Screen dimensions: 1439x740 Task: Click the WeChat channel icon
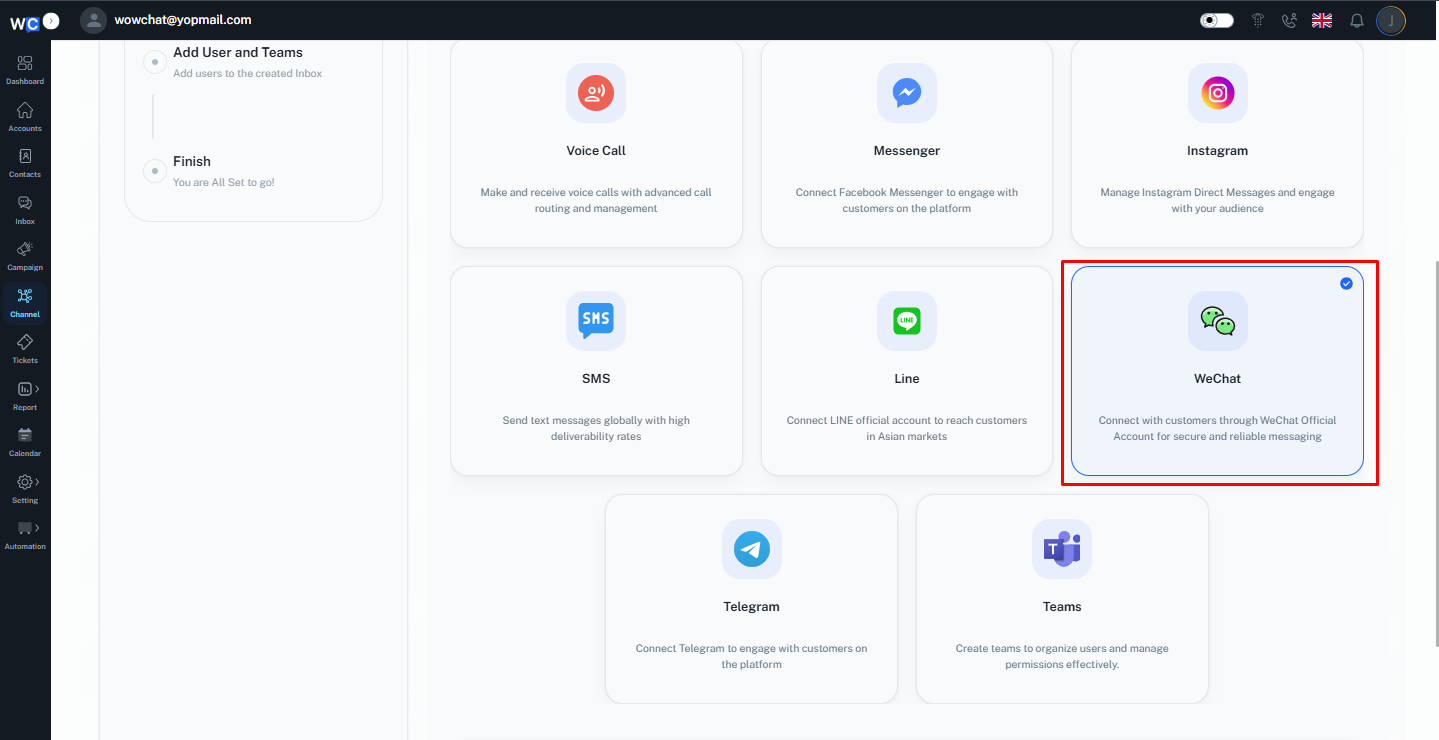pos(1218,321)
